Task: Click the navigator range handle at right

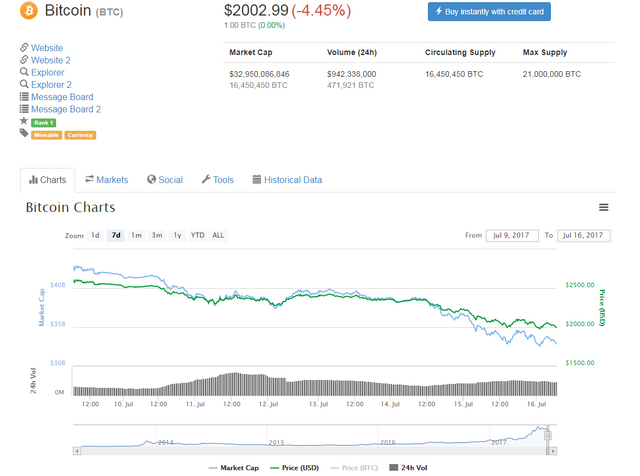Action: point(548,436)
